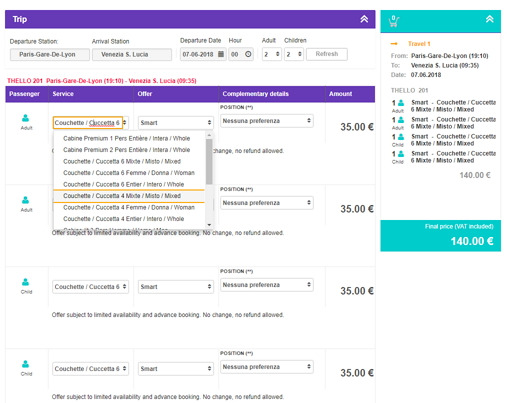Click the service list scrollbar thumb

pos(209,162)
